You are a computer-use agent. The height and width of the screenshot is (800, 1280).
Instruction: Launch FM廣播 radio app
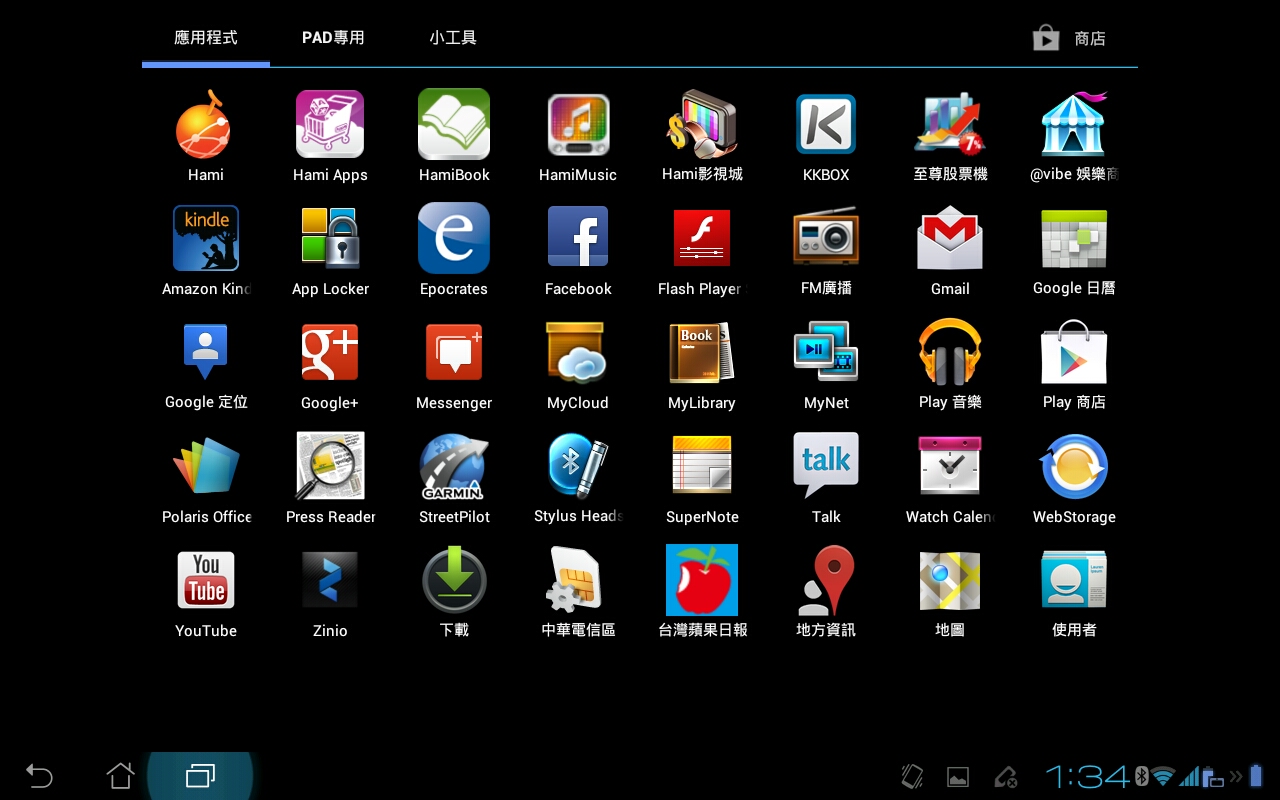tap(826, 238)
